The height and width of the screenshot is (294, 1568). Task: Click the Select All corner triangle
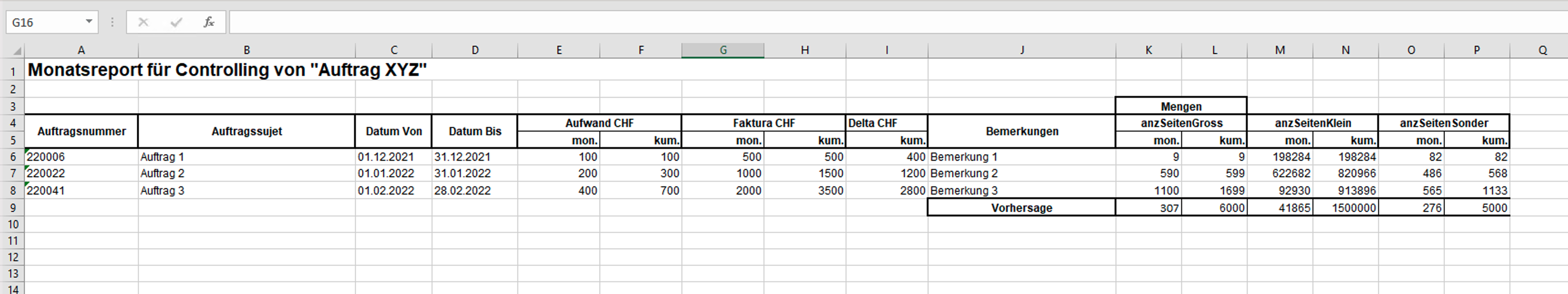pyautogui.click(x=17, y=51)
